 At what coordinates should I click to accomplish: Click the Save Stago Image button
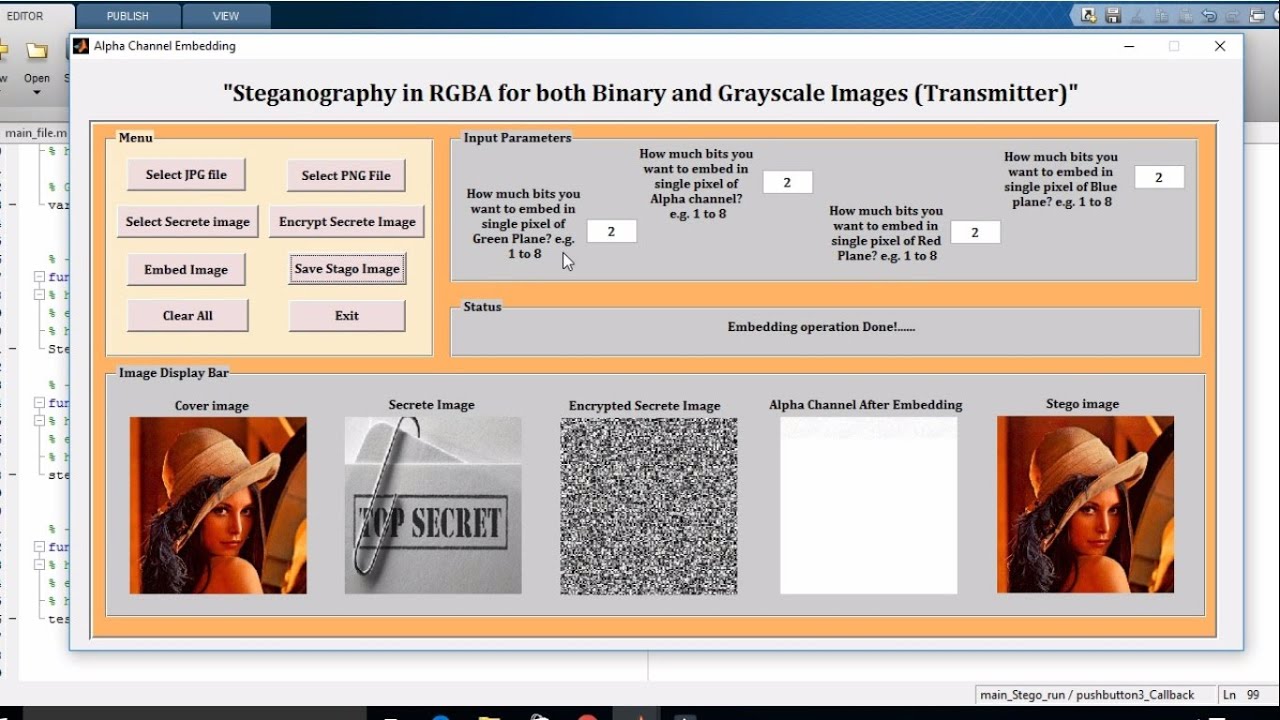pyautogui.click(x=347, y=269)
